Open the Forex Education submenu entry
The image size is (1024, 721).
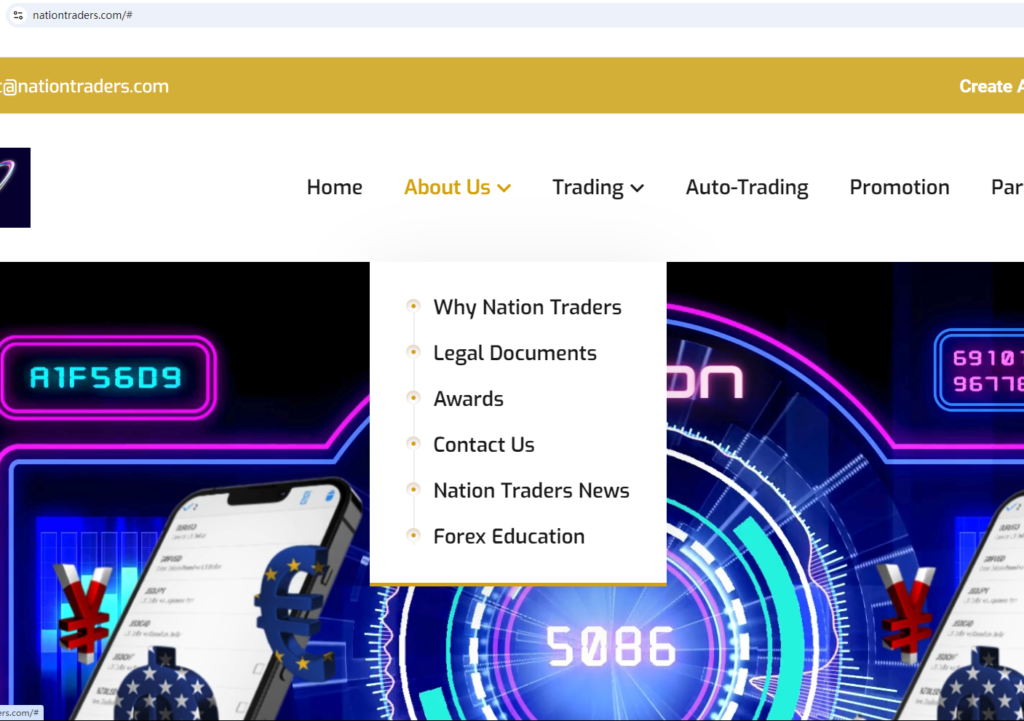[509, 536]
